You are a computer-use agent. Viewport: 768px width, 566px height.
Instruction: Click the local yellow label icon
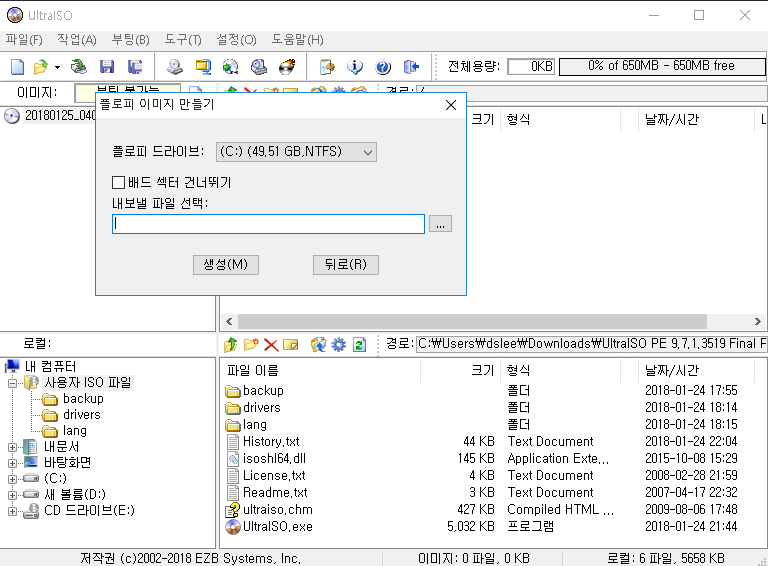point(290,345)
